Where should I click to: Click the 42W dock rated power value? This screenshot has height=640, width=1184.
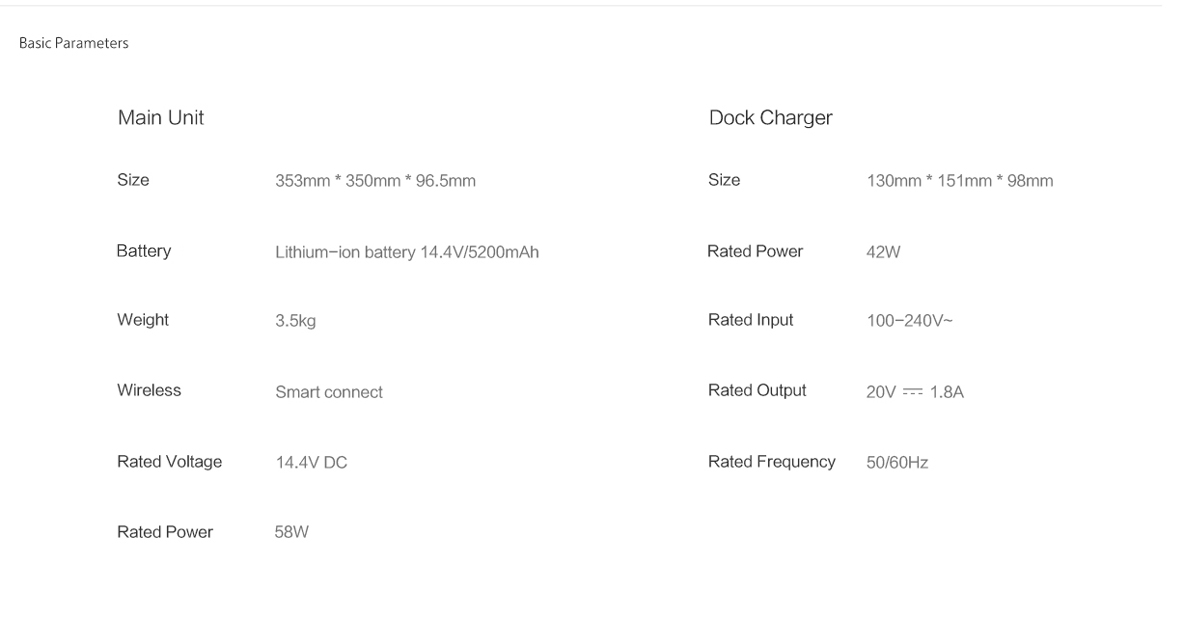883,252
